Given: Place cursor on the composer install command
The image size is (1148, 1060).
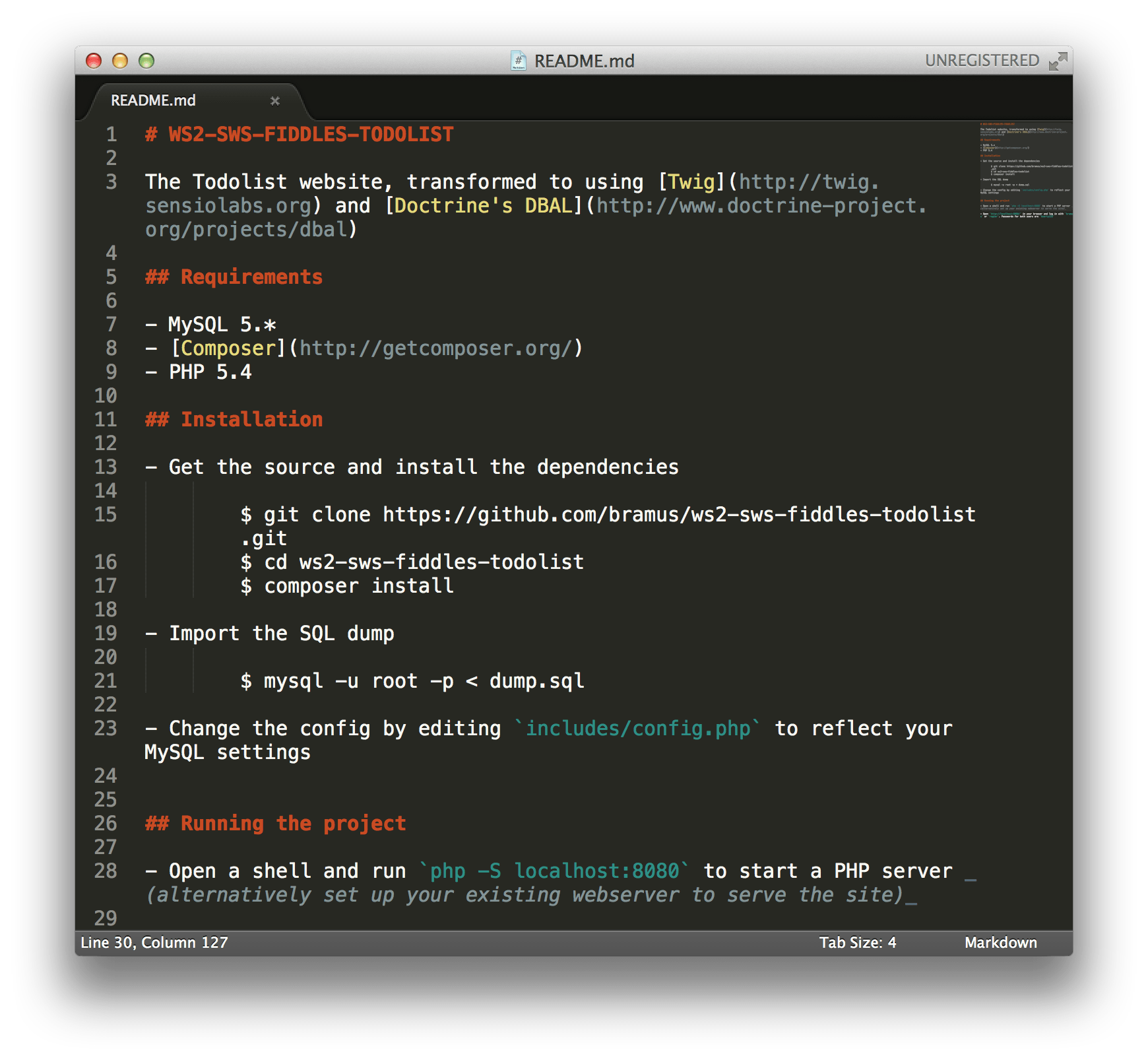Looking at the screenshot, I should click(x=358, y=585).
